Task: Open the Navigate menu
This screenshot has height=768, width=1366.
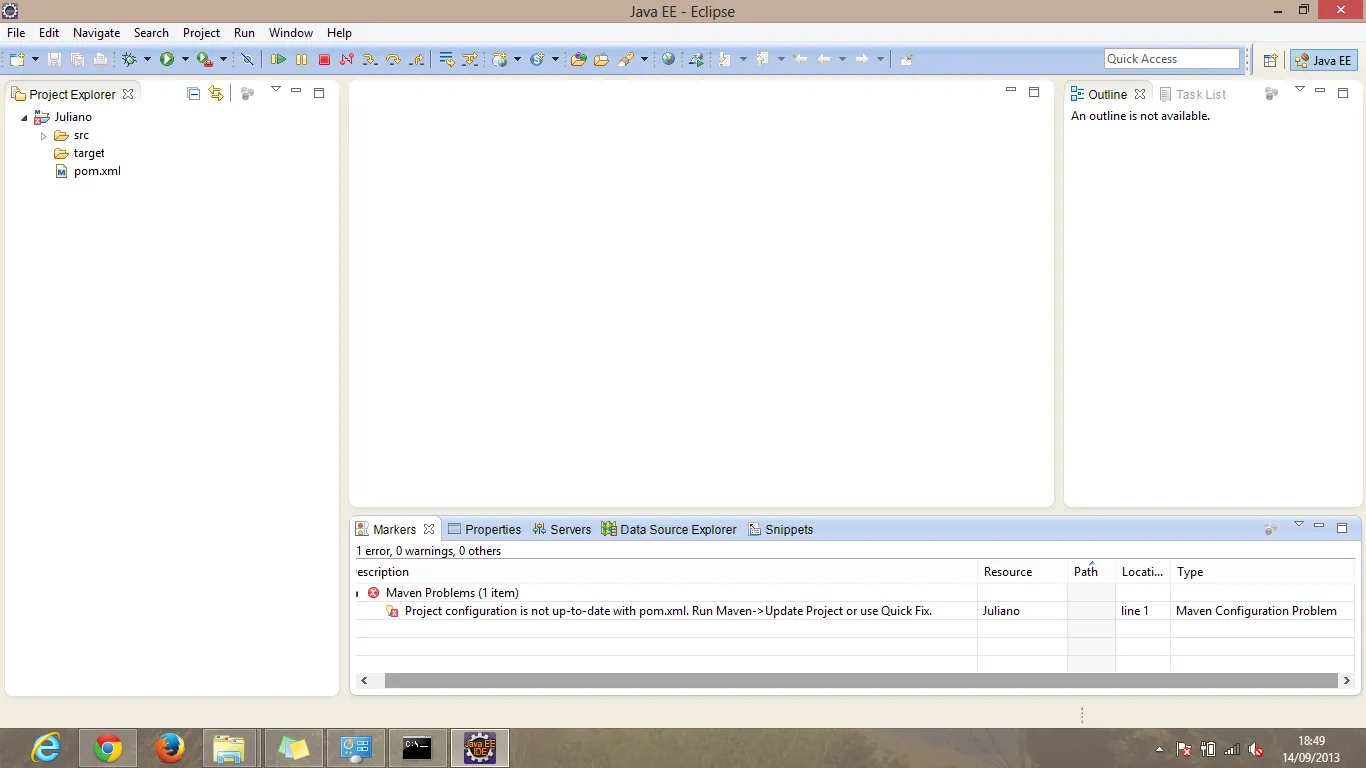Action: [96, 33]
